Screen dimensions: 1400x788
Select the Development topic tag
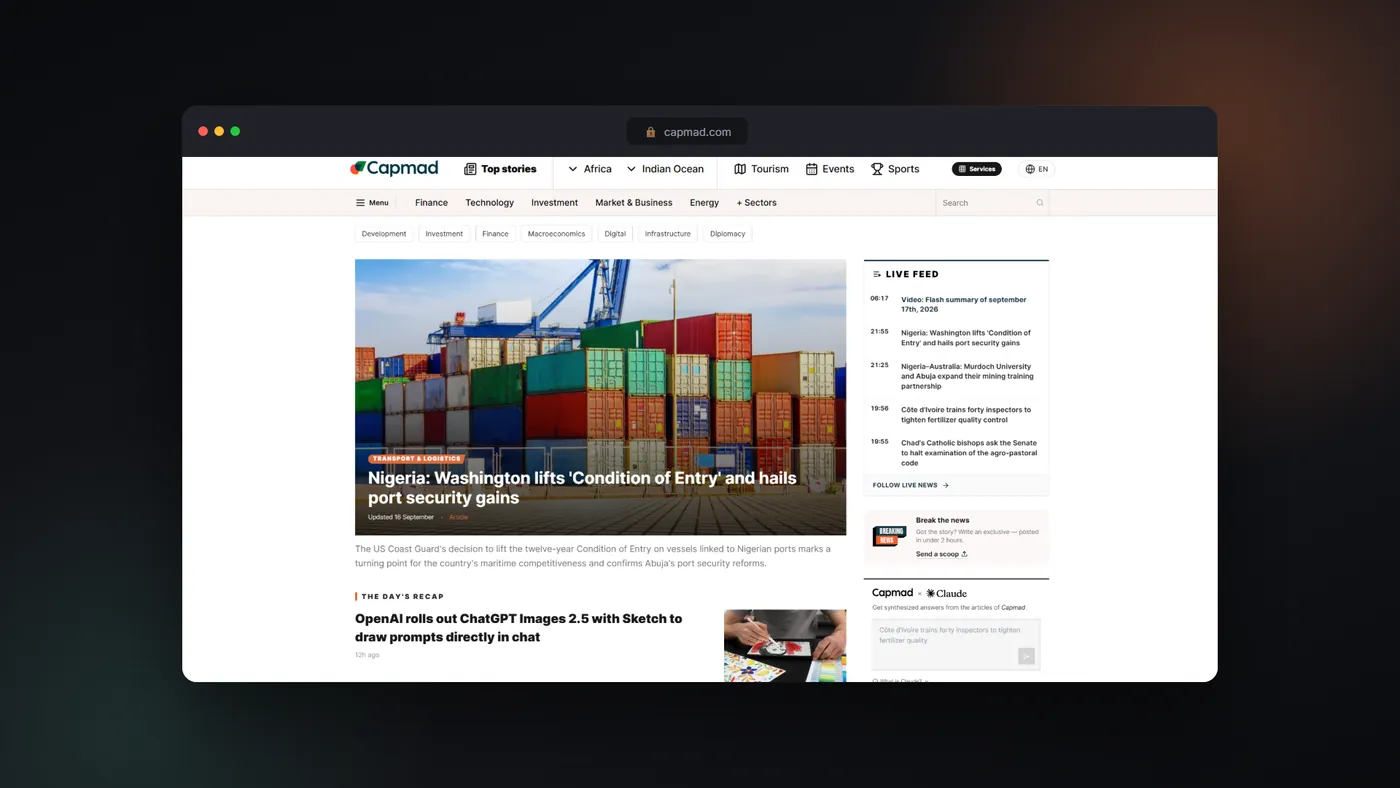coord(384,234)
